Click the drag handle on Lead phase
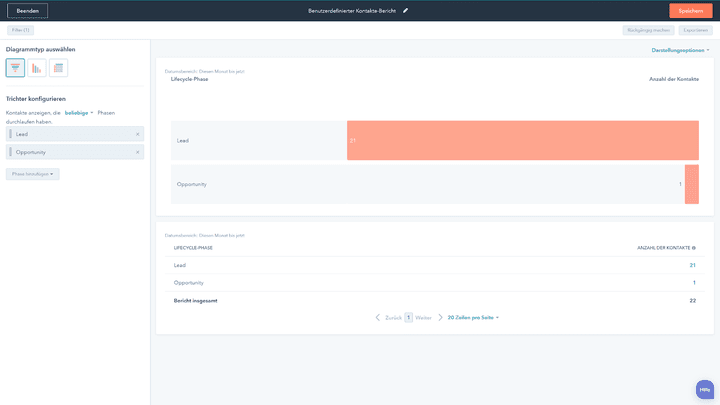 point(10,133)
